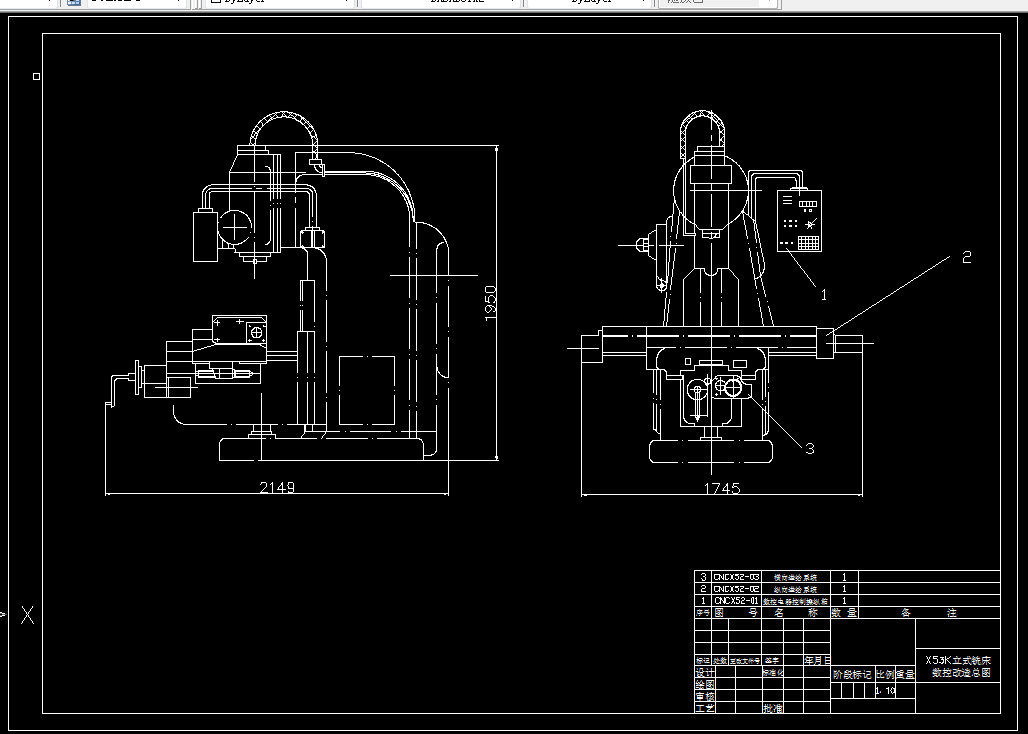
Task: Click callout number 1 beside the control box
Action: click(824, 295)
